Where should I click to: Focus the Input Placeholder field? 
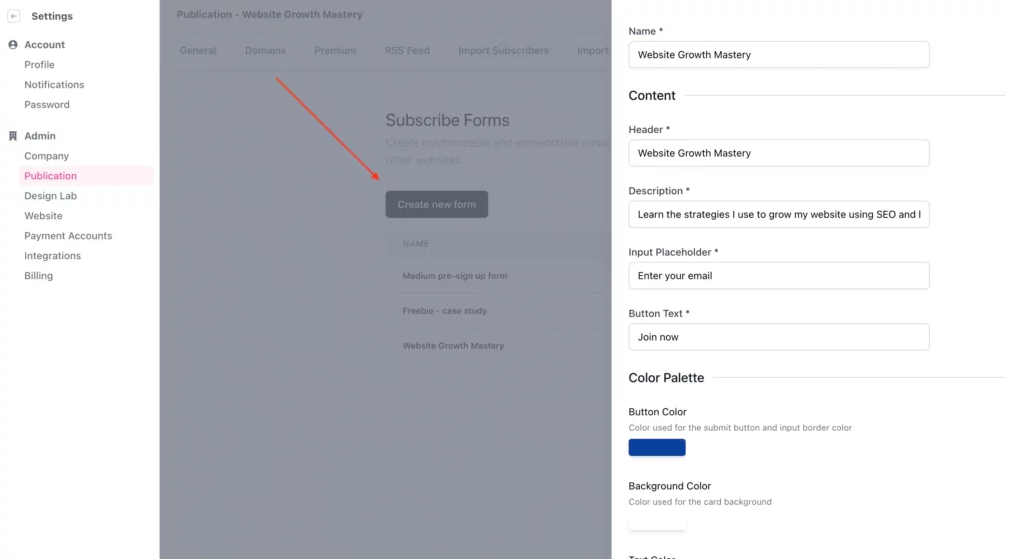tap(779, 276)
